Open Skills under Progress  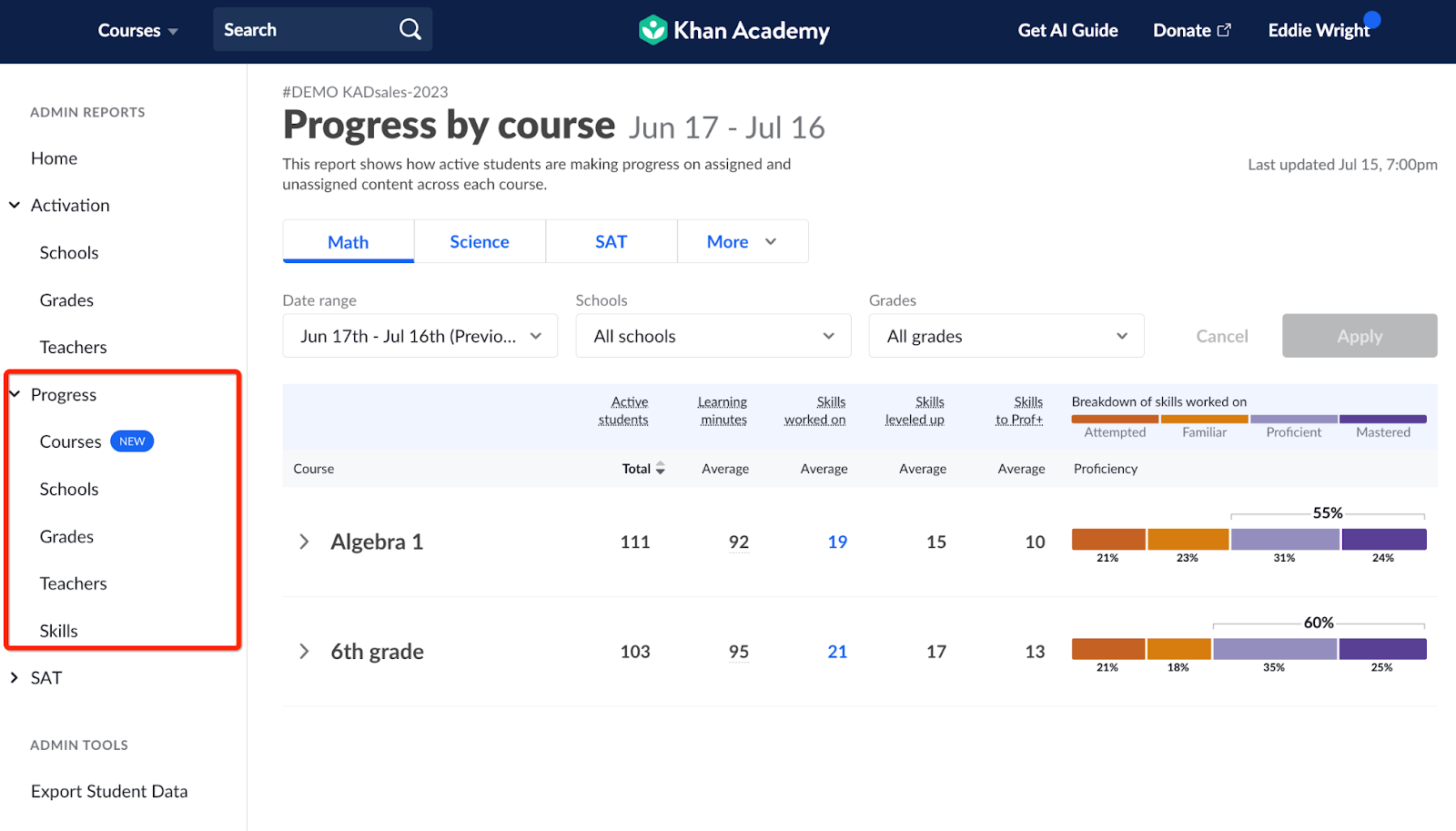[x=58, y=631]
